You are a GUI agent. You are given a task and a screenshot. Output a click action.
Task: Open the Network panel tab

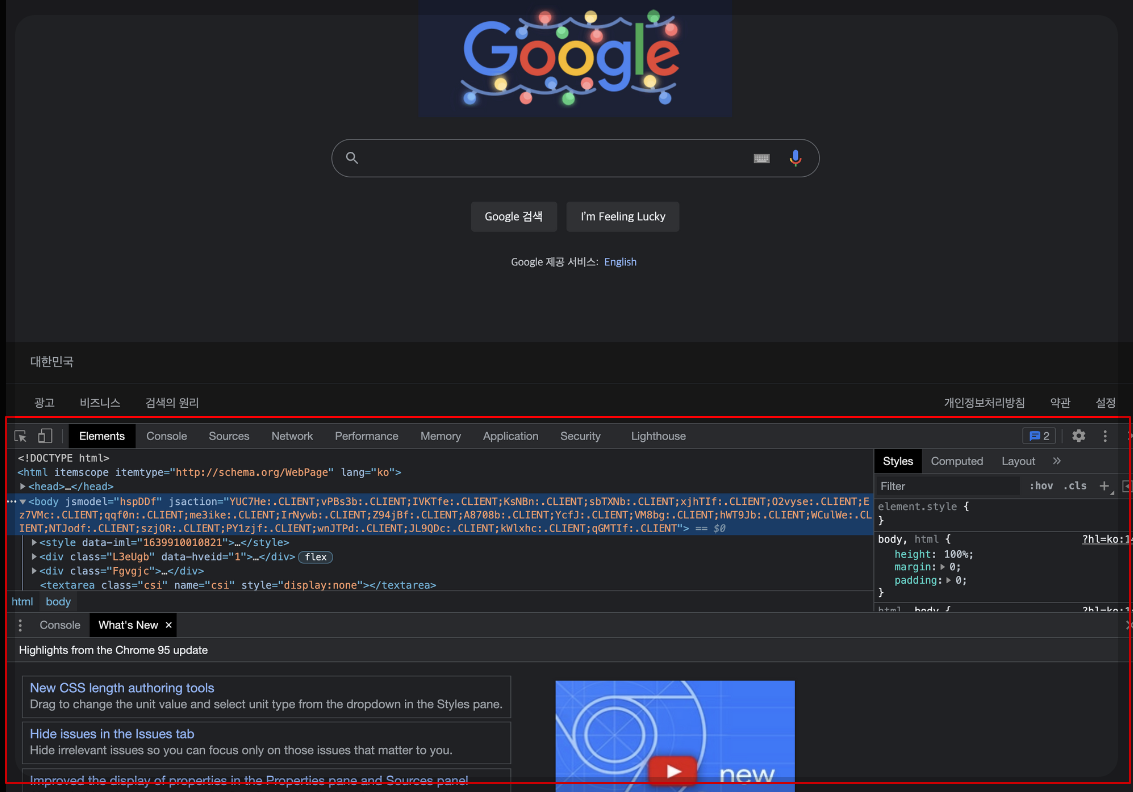(292, 436)
